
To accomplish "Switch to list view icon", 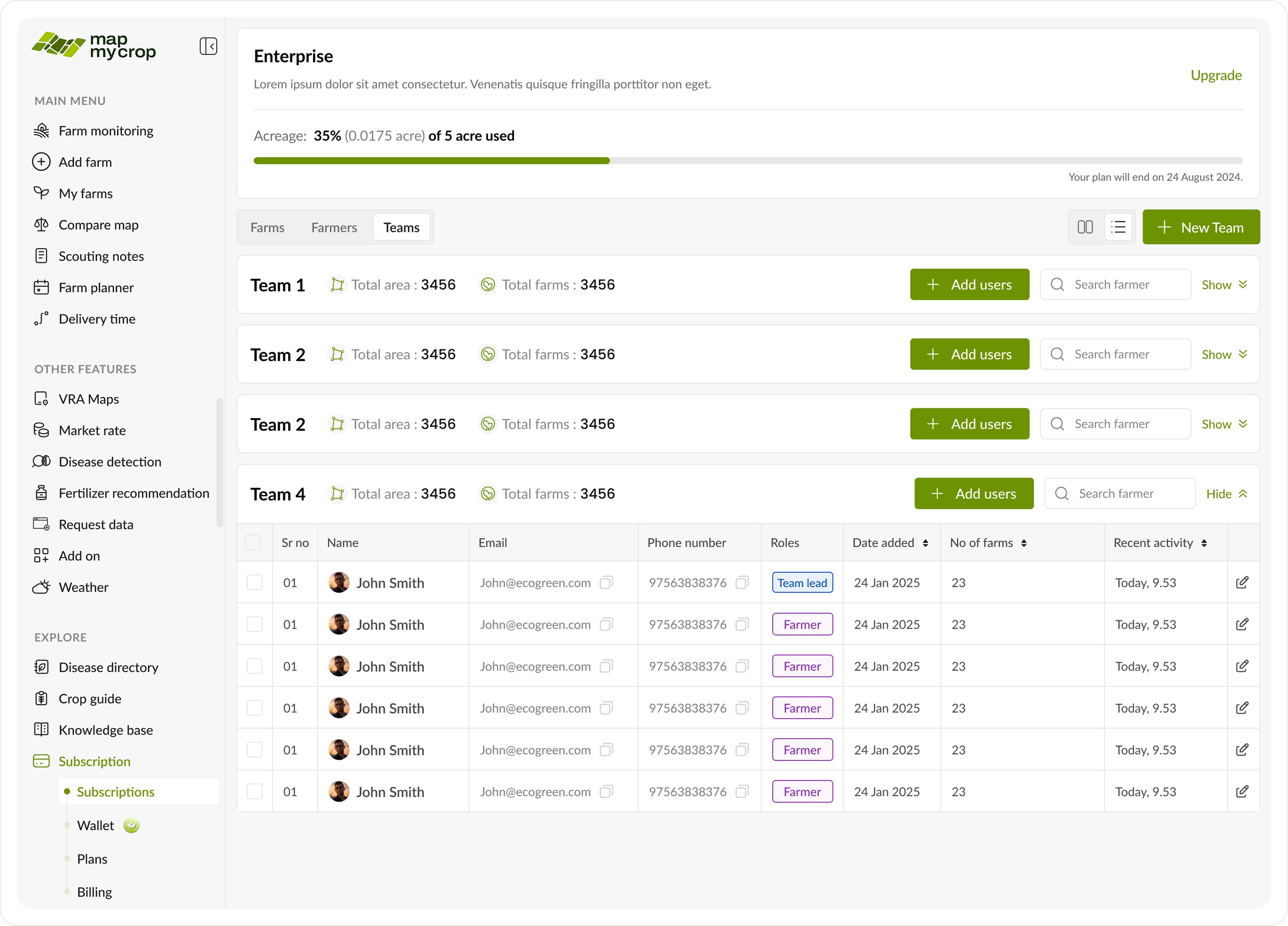I will [x=1118, y=227].
